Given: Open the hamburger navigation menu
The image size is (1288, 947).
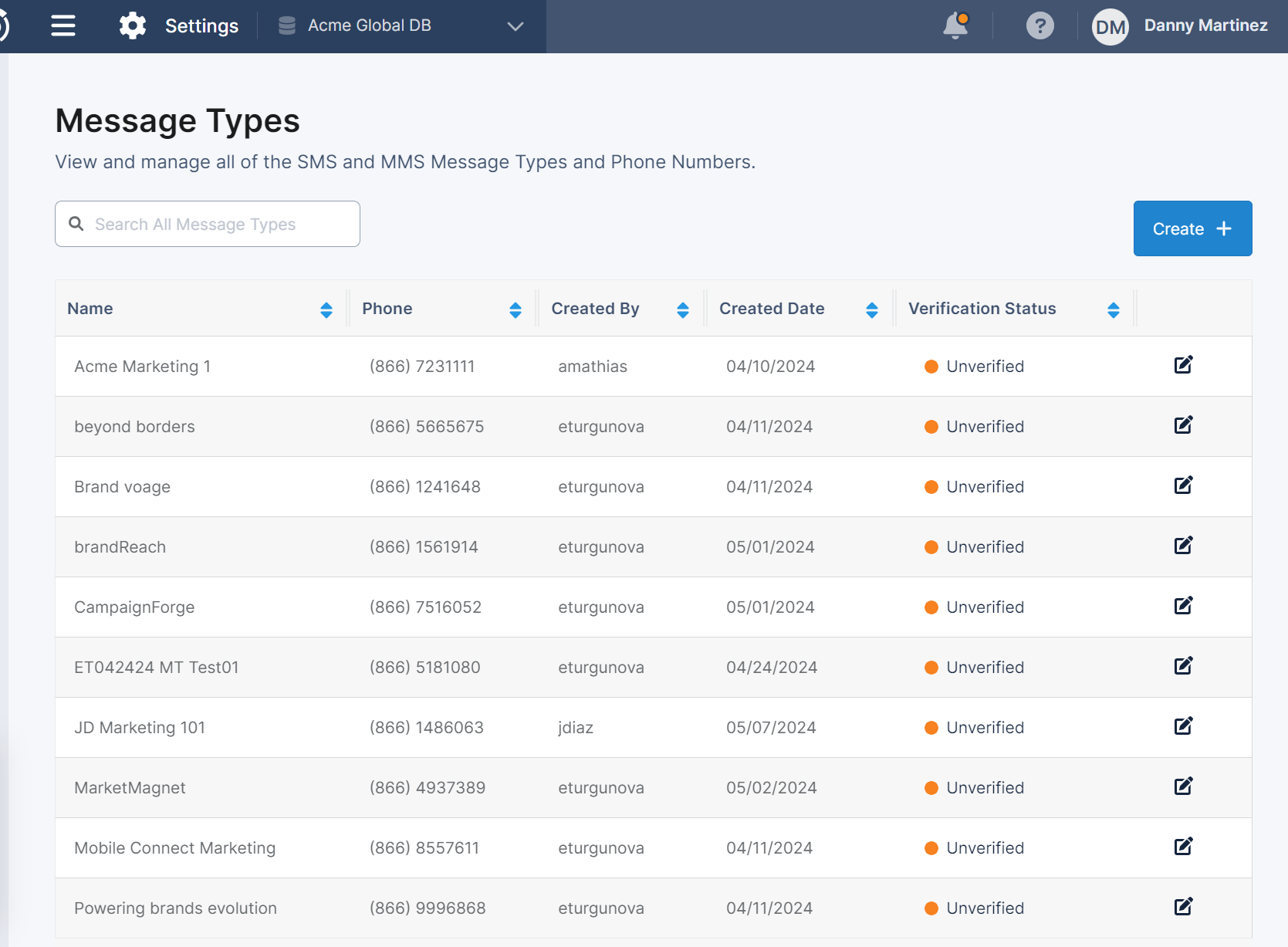Looking at the screenshot, I should click(63, 25).
